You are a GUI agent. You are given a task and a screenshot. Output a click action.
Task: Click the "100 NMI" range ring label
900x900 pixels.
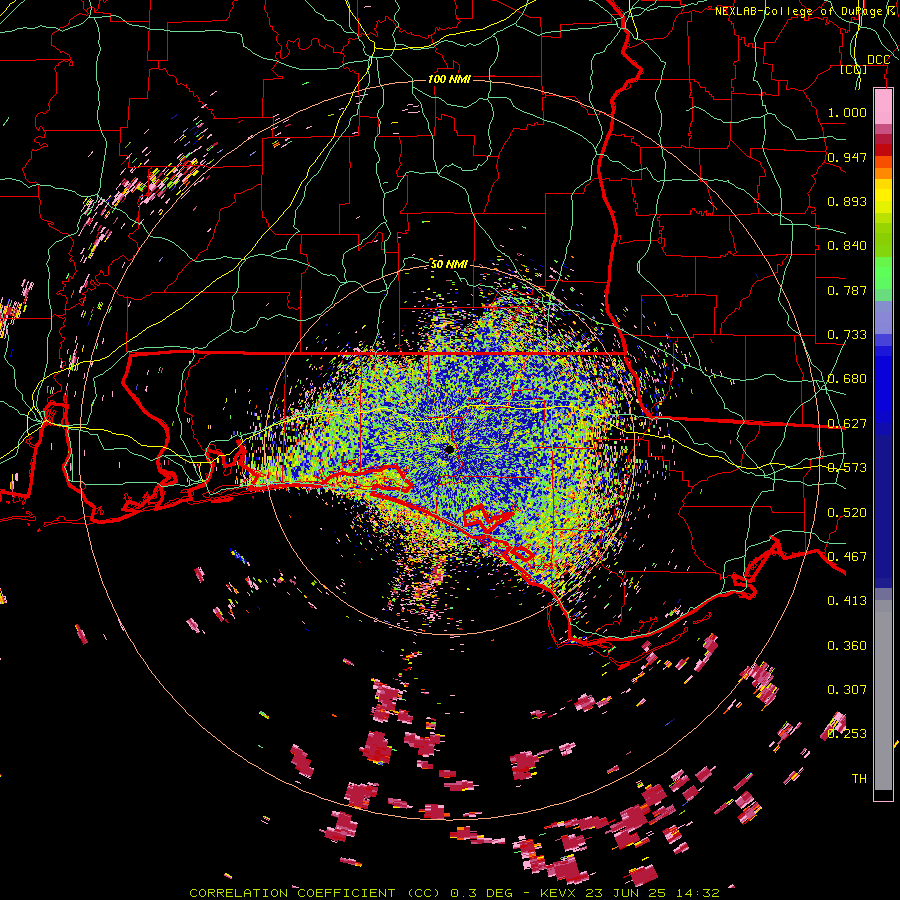coord(449,79)
